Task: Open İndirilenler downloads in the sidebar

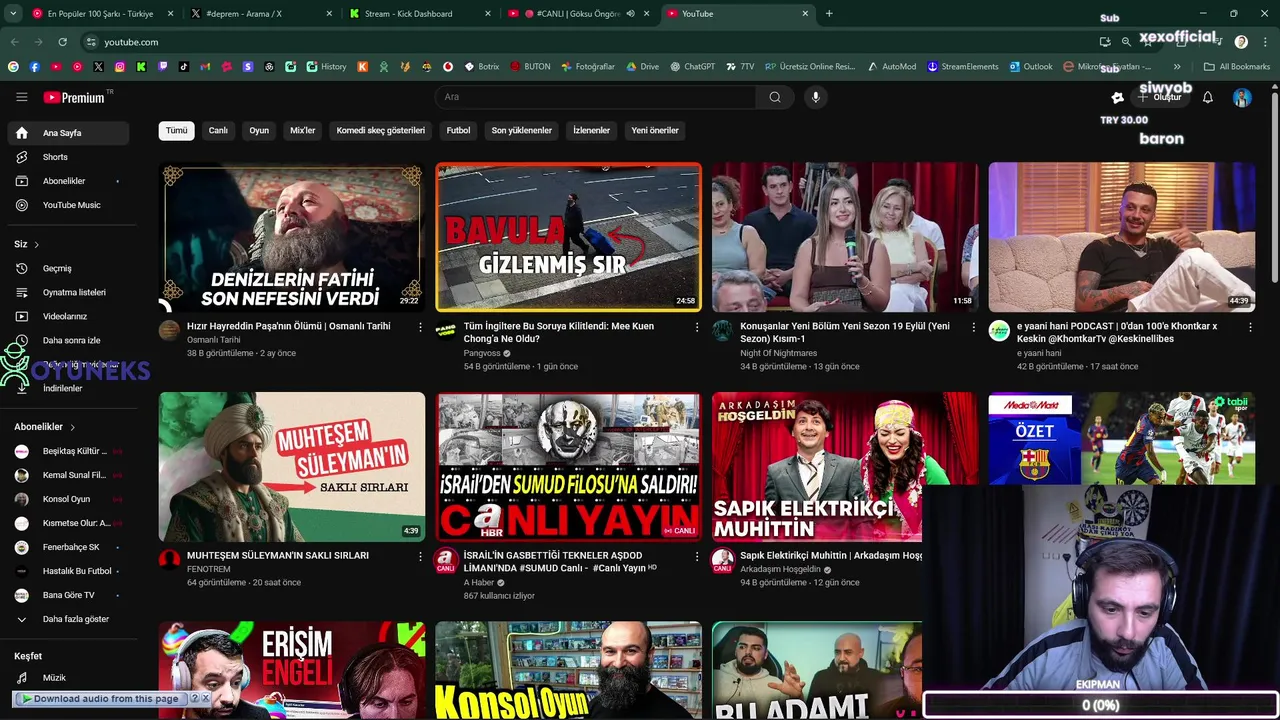Action: 62,388
